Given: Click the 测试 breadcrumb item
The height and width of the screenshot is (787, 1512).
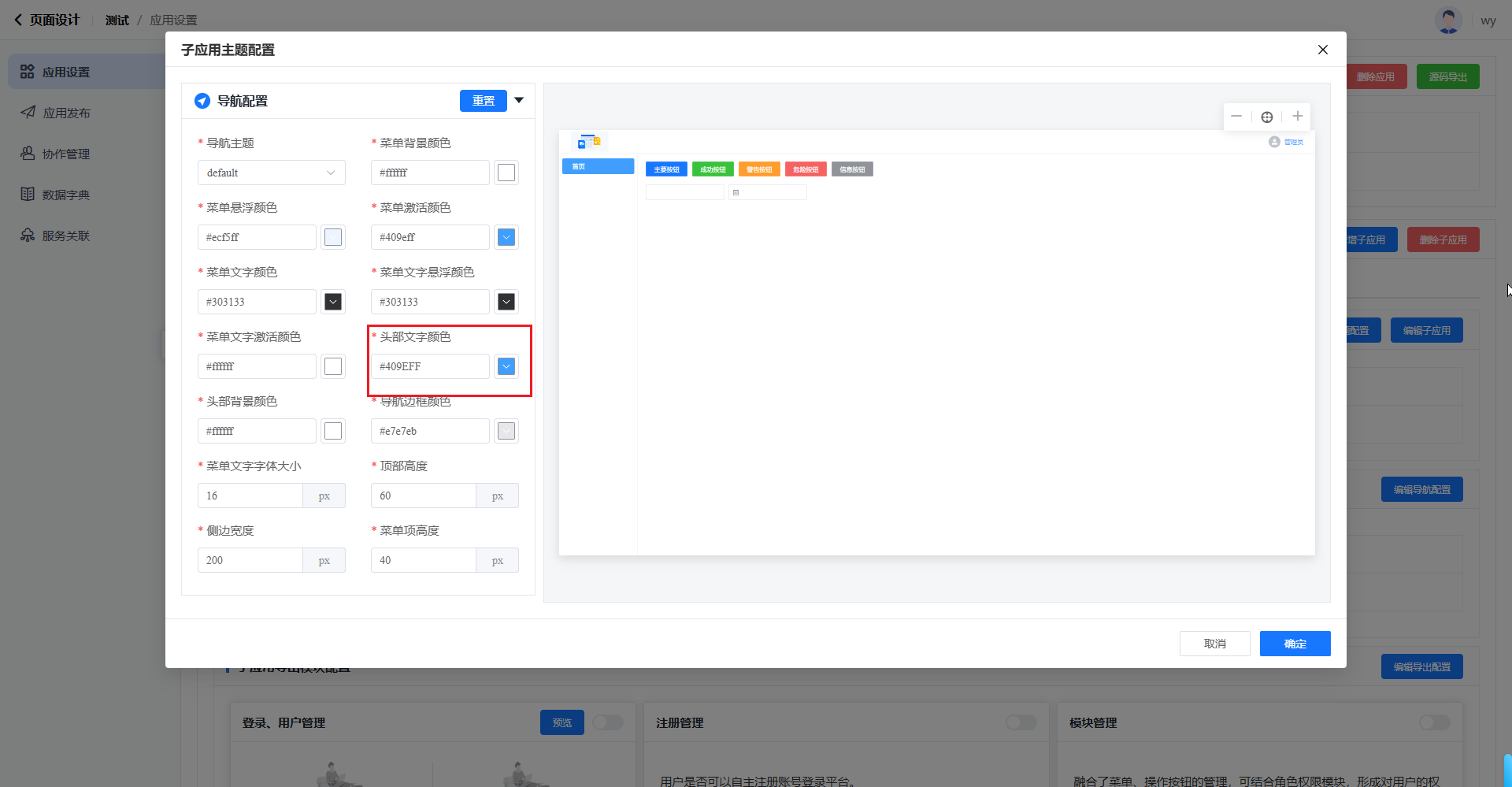Looking at the screenshot, I should coord(117,20).
